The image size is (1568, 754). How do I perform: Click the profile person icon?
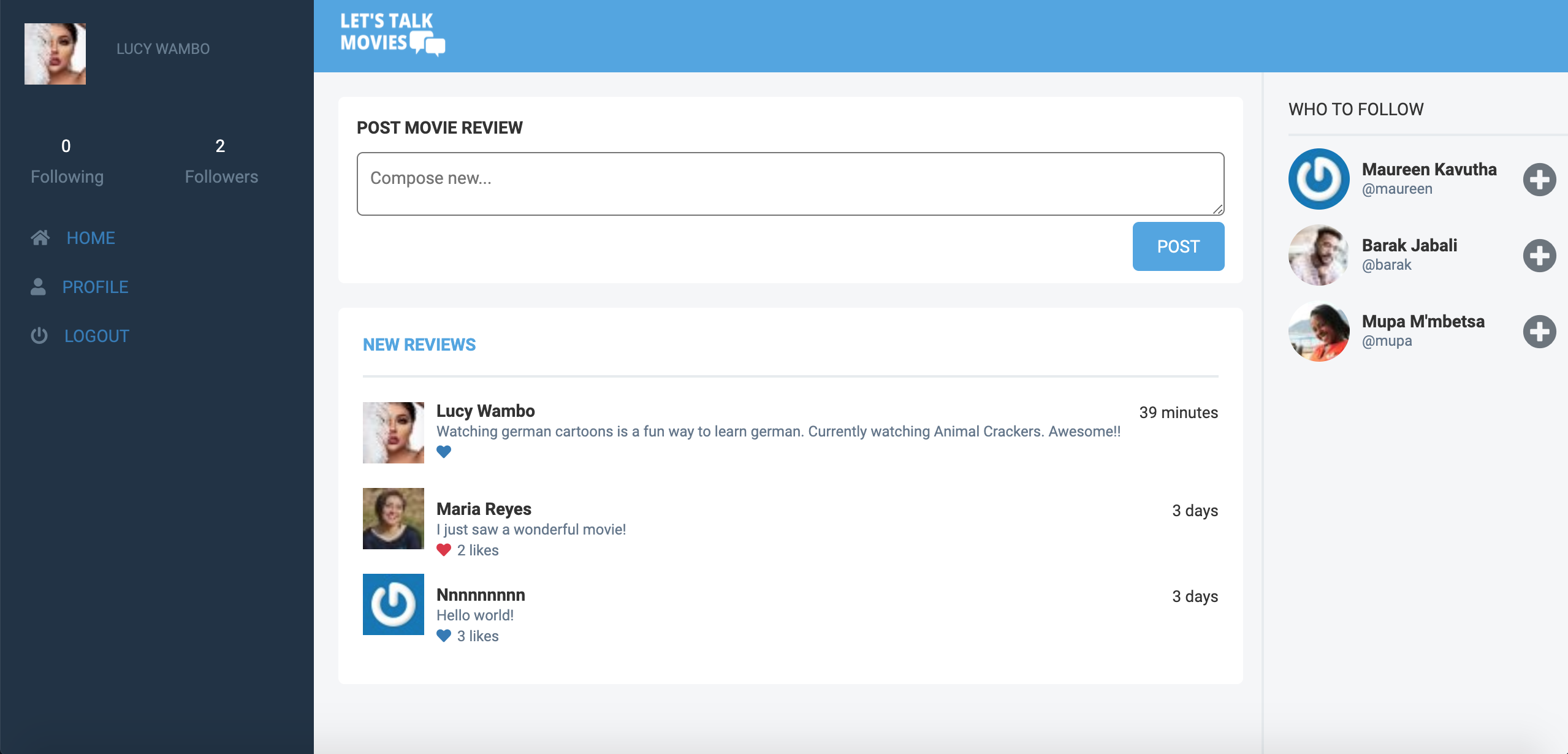(x=38, y=287)
